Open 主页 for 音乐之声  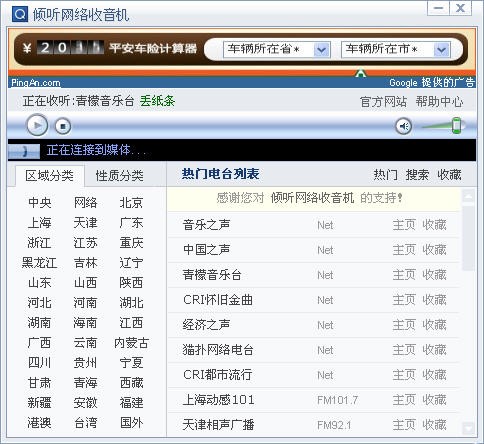pyautogui.click(x=404, y=225)
